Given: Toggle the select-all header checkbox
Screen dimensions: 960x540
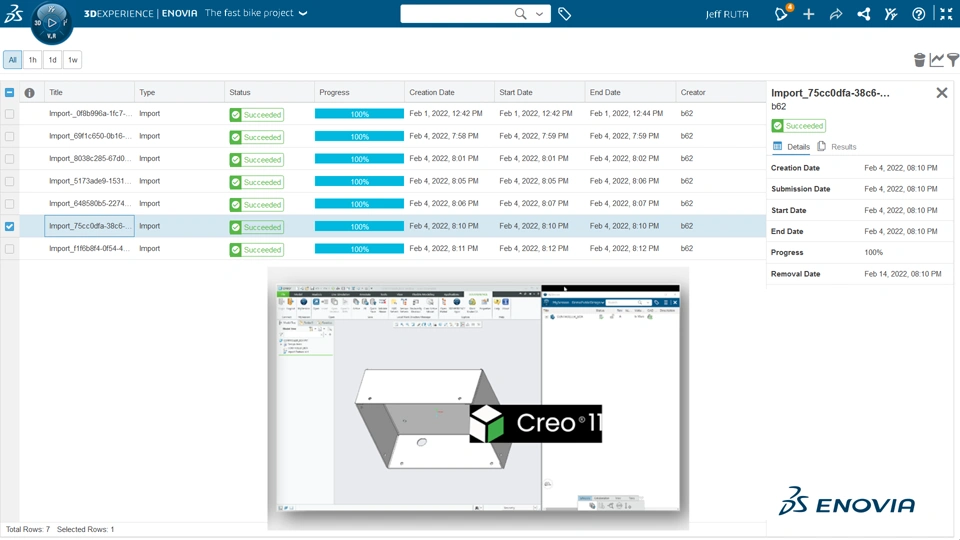Looking at the screenshot, I should [x=9, y=92].
